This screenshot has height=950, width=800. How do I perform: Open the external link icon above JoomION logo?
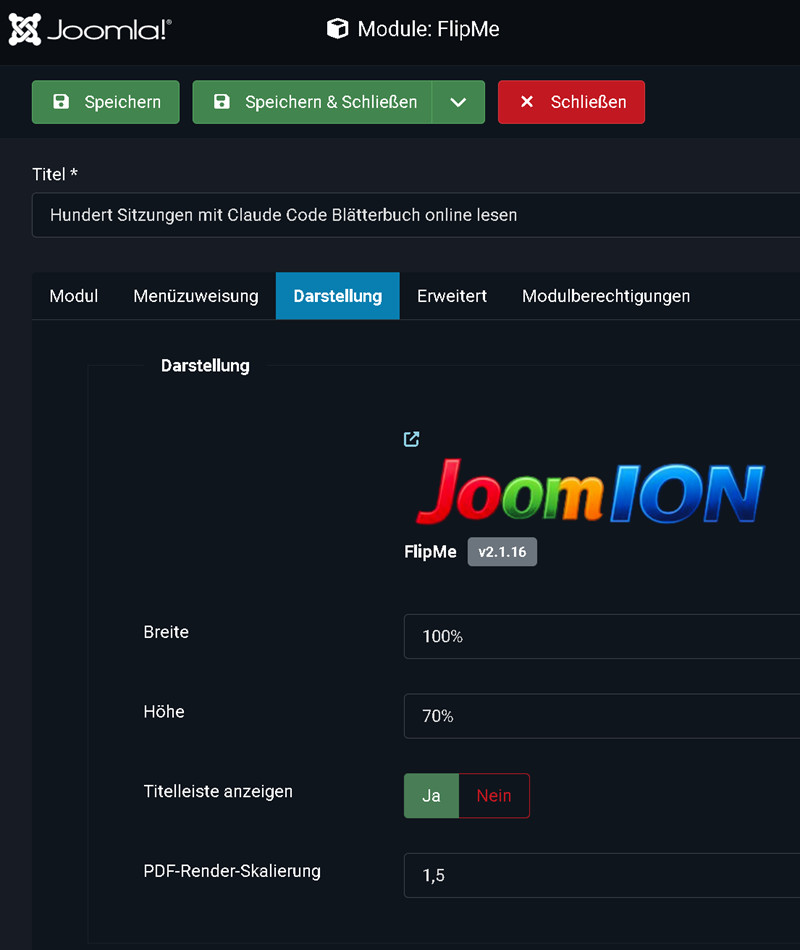pos(412,439)
